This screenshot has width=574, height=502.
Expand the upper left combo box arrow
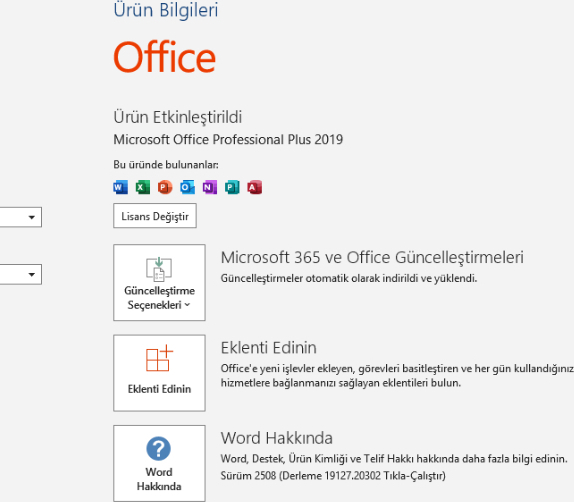tap(32, 217)
